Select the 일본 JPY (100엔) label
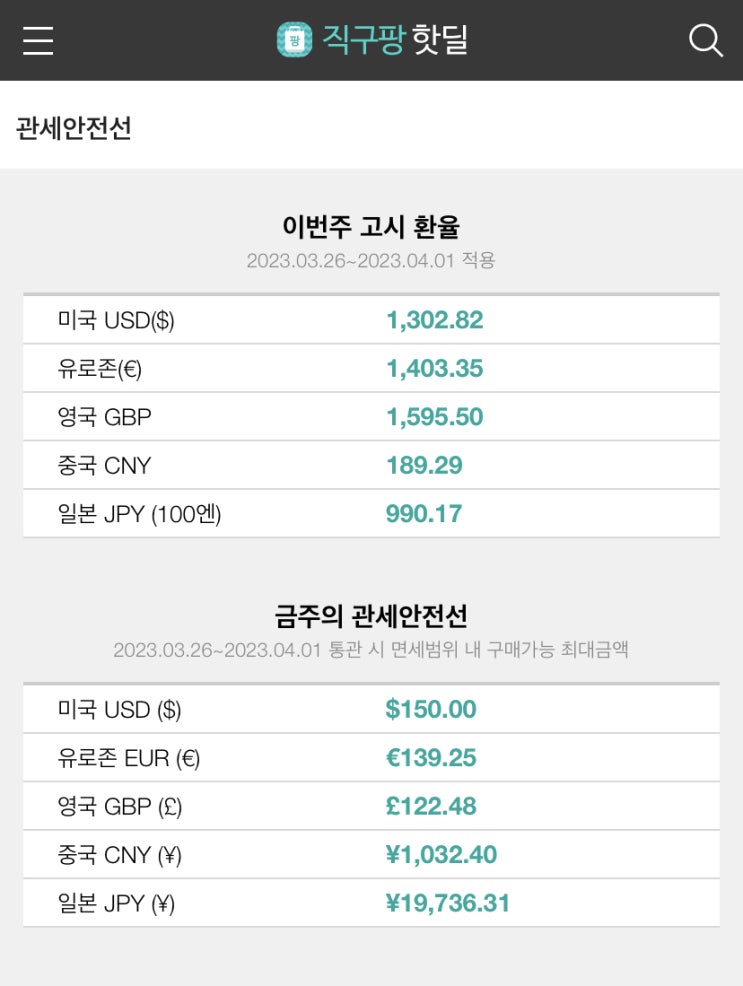The image size is (743, 986). tap(139, 514)
